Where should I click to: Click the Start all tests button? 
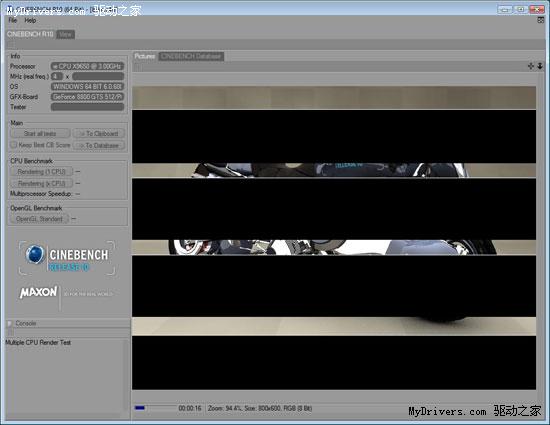coord(40,134)
